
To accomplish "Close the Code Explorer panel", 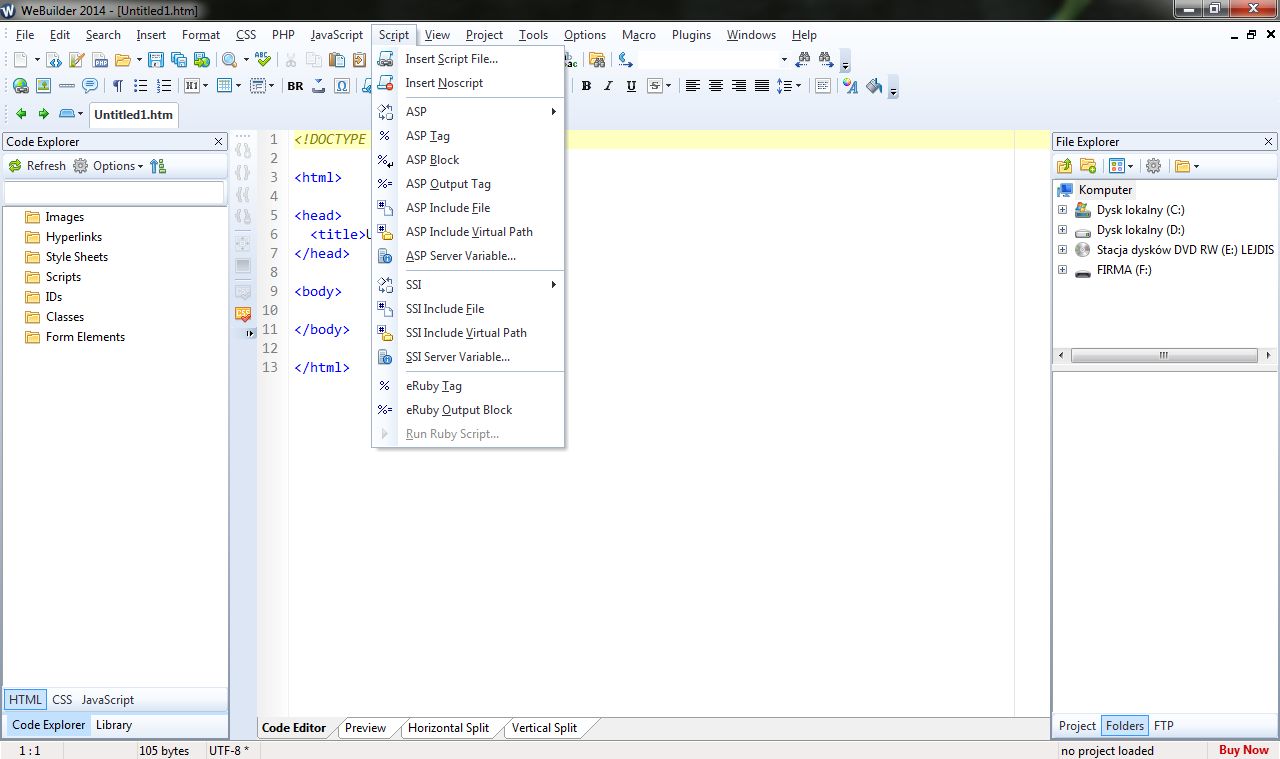I will tap(218, 142).
